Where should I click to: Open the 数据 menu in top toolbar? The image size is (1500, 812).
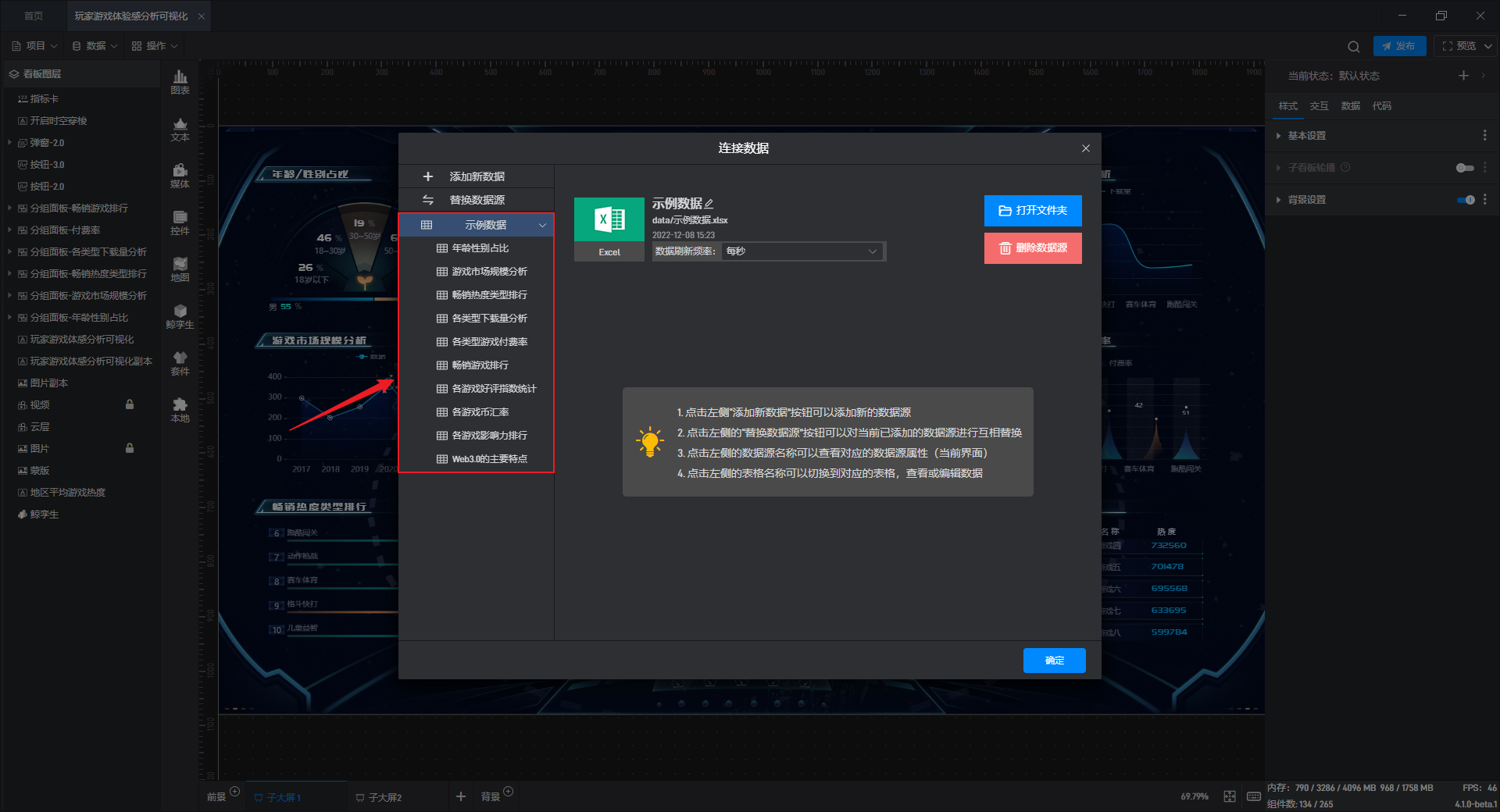[95, 46]
